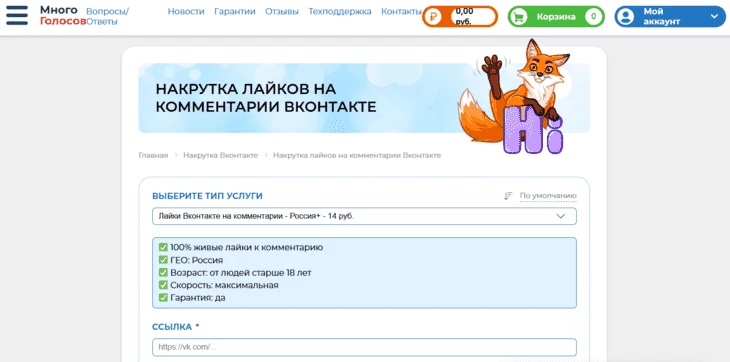
Task: Open the По умолчанию sorting link
Action: coord(548,196)
